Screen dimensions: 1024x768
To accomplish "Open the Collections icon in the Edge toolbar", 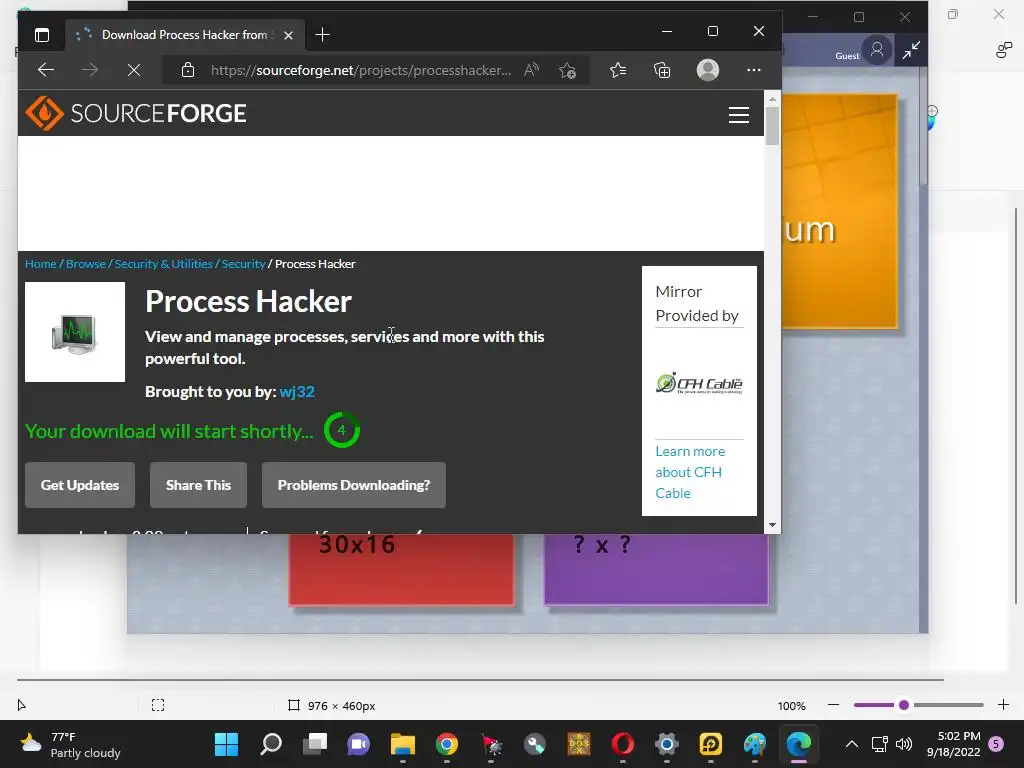I will (662, 70).
